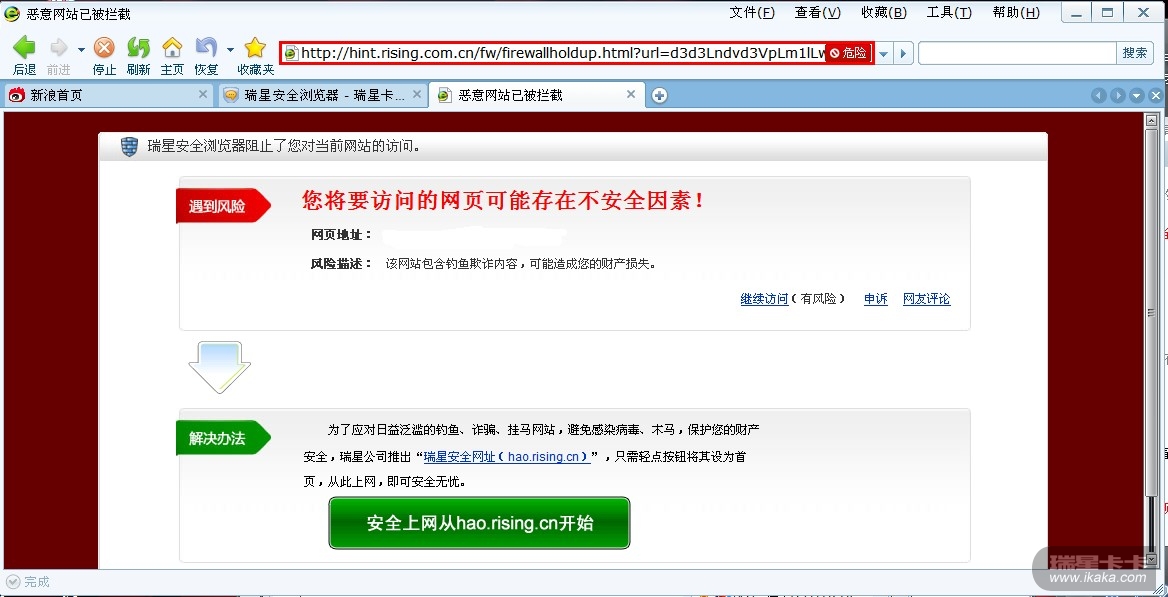Click the browser logo in title bar
This screenshot has width=1168, height=597.
click(x=12, y=13)
